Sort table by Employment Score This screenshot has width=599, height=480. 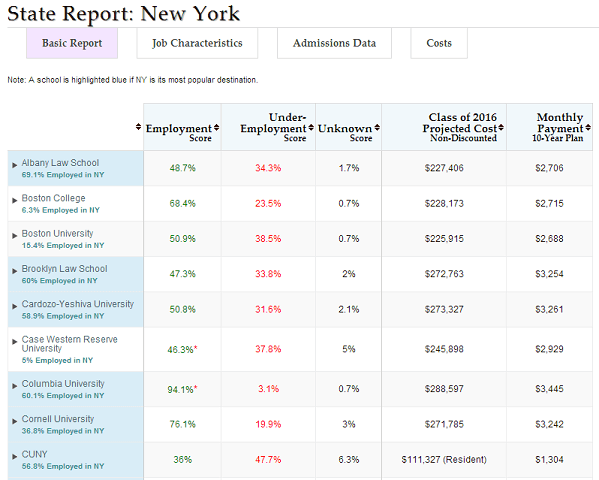[216, 128]
